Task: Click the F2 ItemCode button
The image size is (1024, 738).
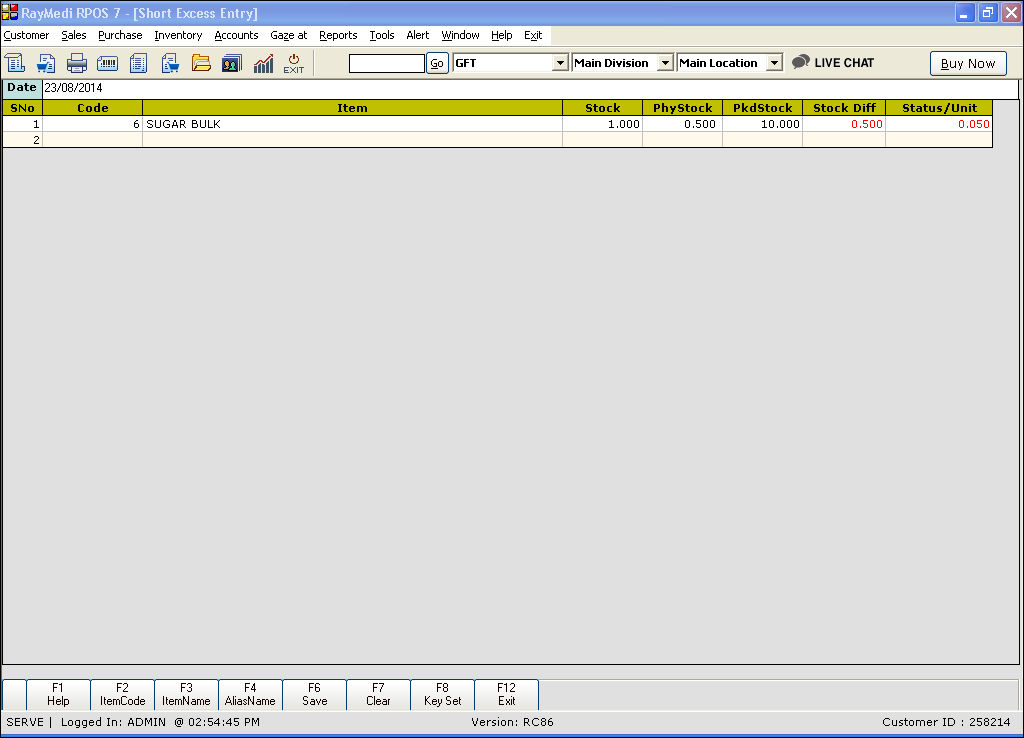Action: pyautogui.click(x=122, y=694)
